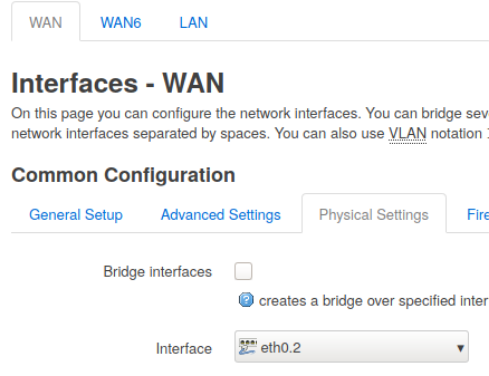Open the General Setup tab
The width and height of the screenshot is (489, 376).
click(76, 215)
